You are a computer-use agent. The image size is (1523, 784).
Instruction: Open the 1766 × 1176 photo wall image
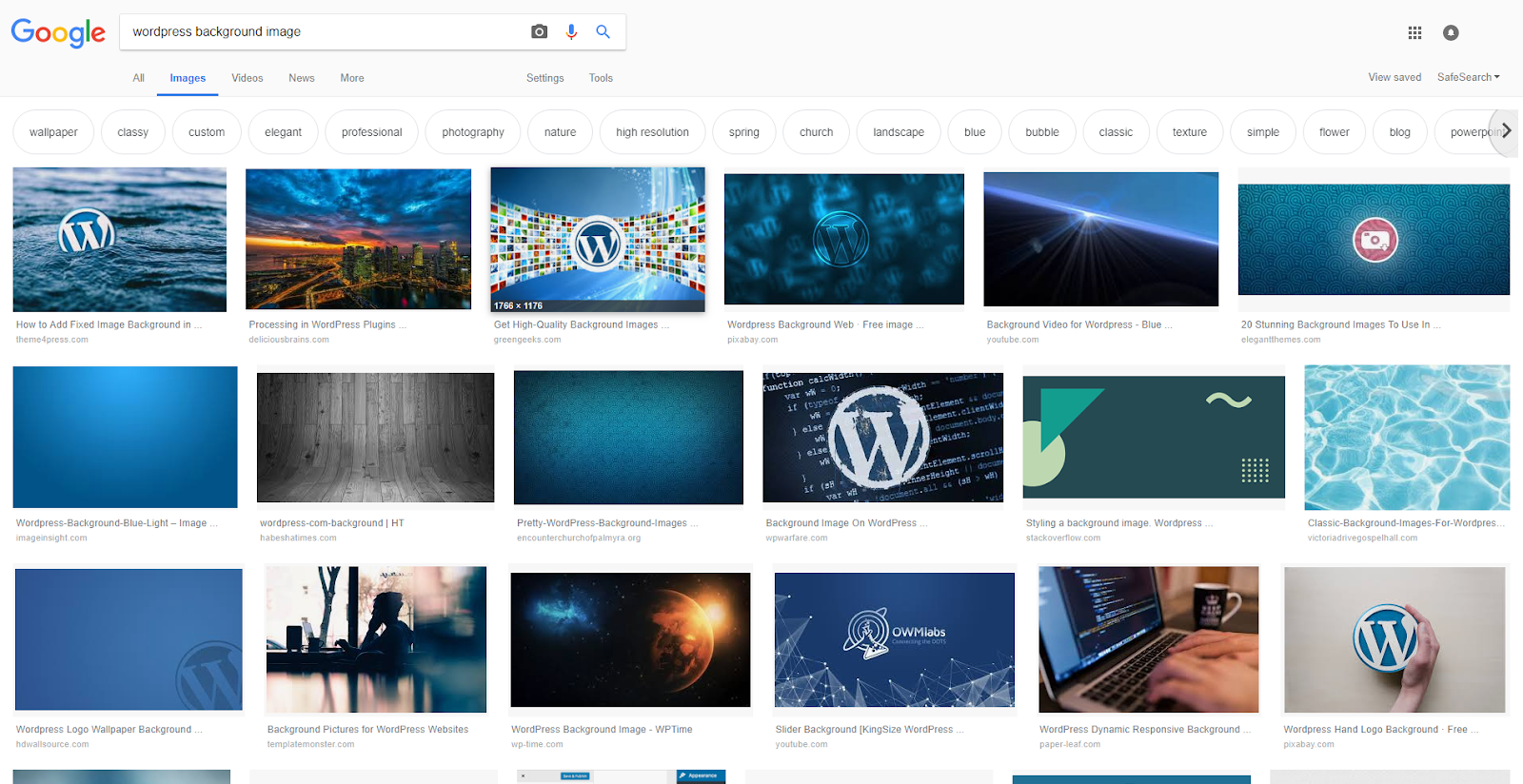(x=598, y=240)
